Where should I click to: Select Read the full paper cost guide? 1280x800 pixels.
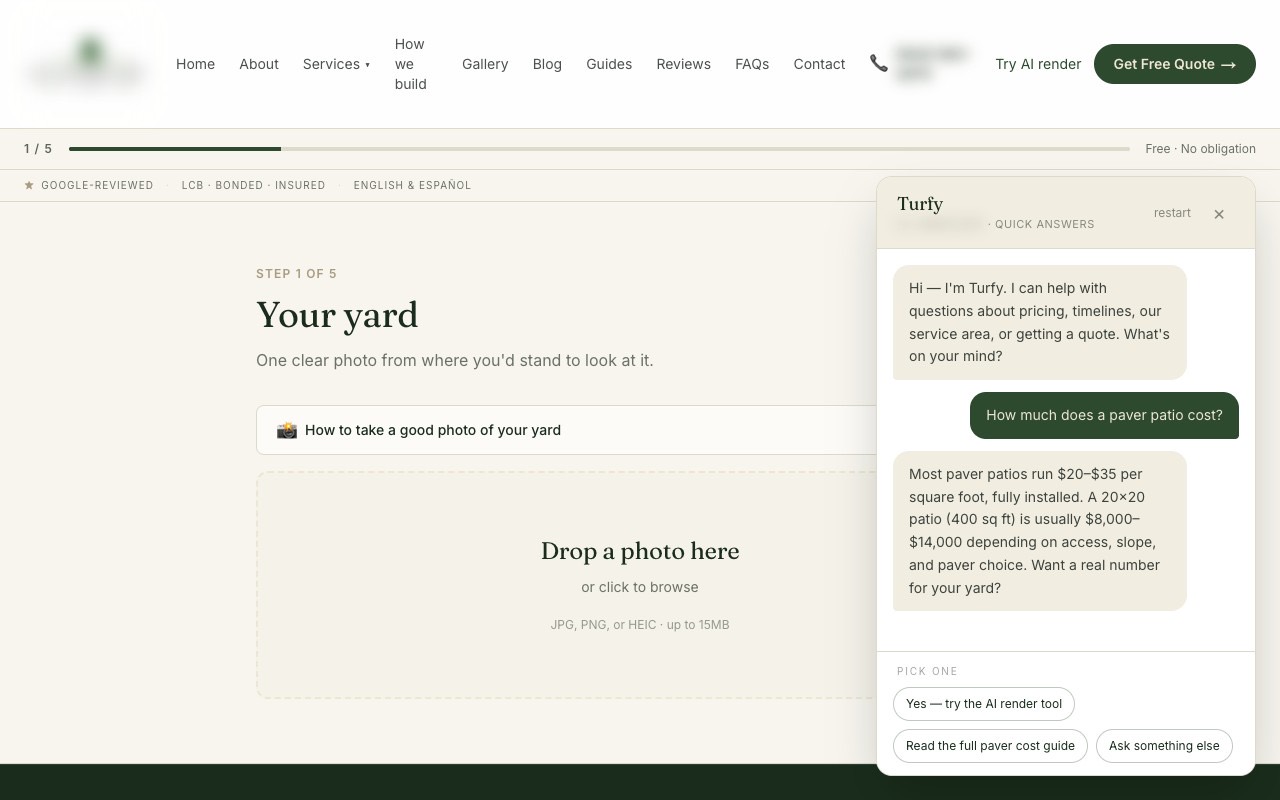tap(990, 746)
